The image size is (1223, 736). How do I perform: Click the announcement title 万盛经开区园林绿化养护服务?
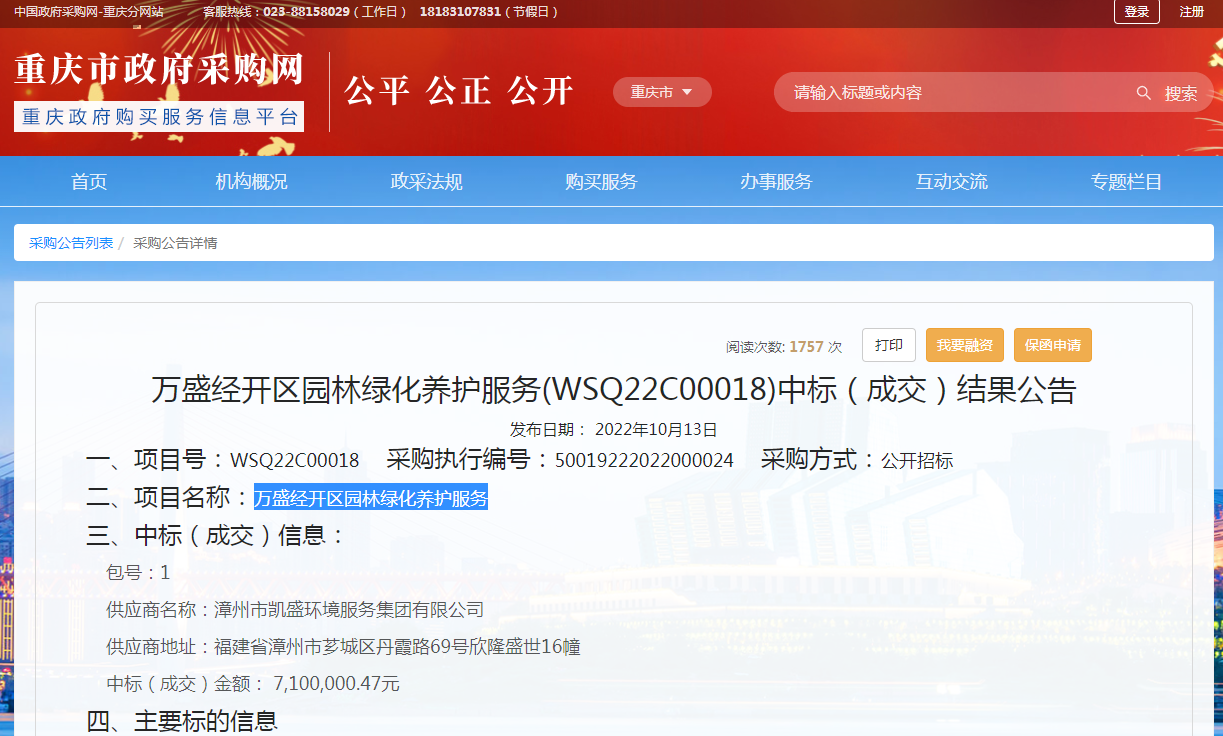[x=613, y=390]
